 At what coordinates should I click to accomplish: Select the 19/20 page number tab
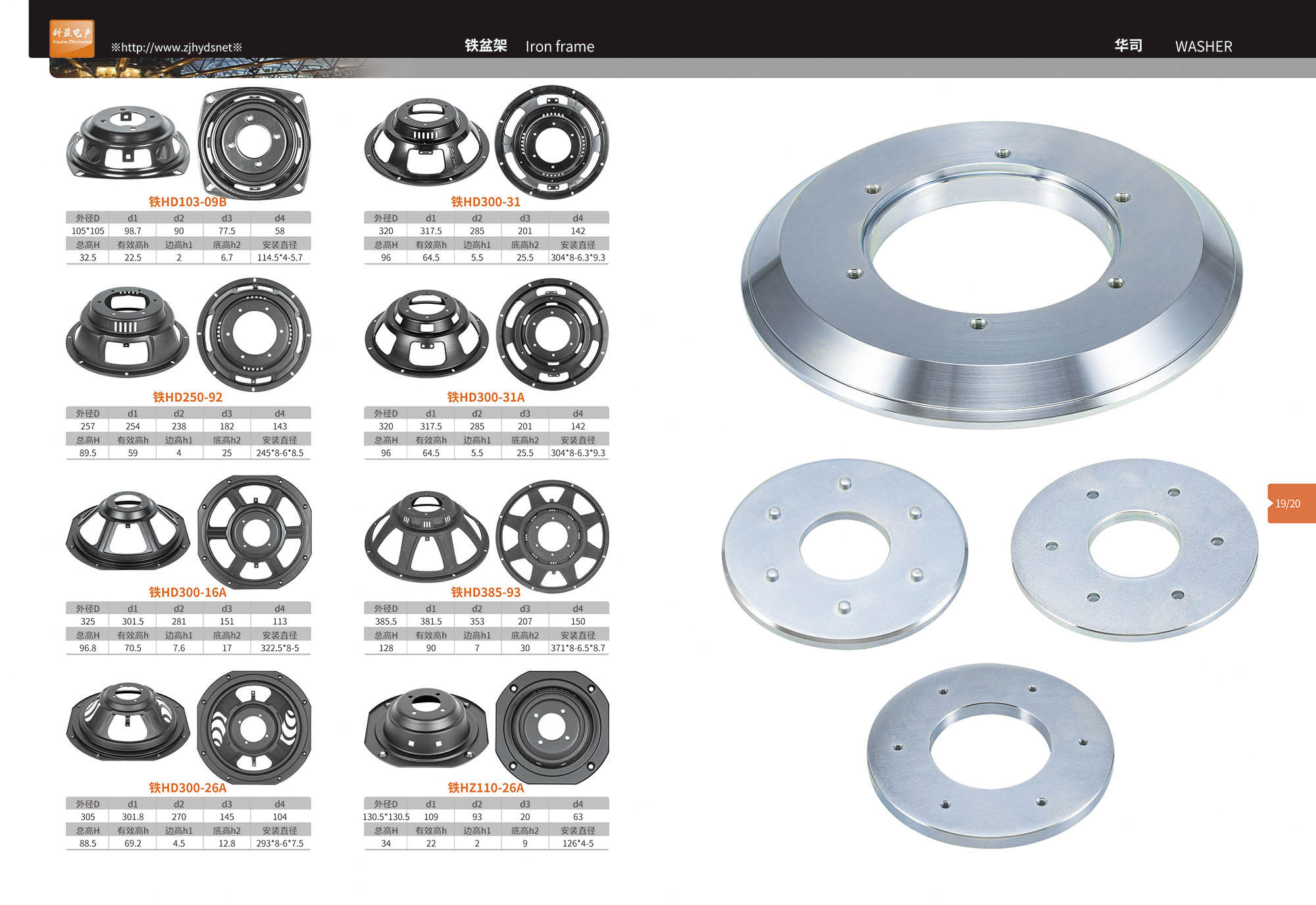[x=1290, y=503]
